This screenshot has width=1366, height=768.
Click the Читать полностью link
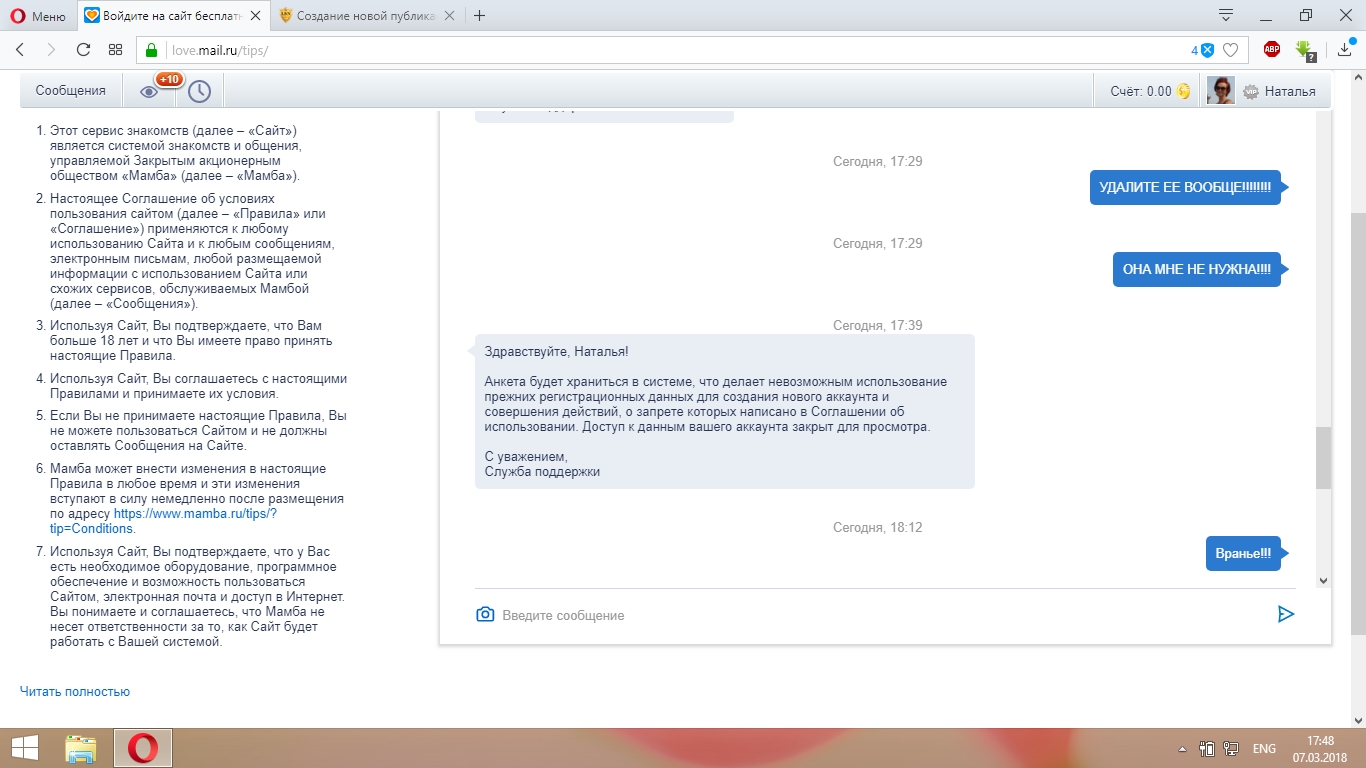coord(75,691)
